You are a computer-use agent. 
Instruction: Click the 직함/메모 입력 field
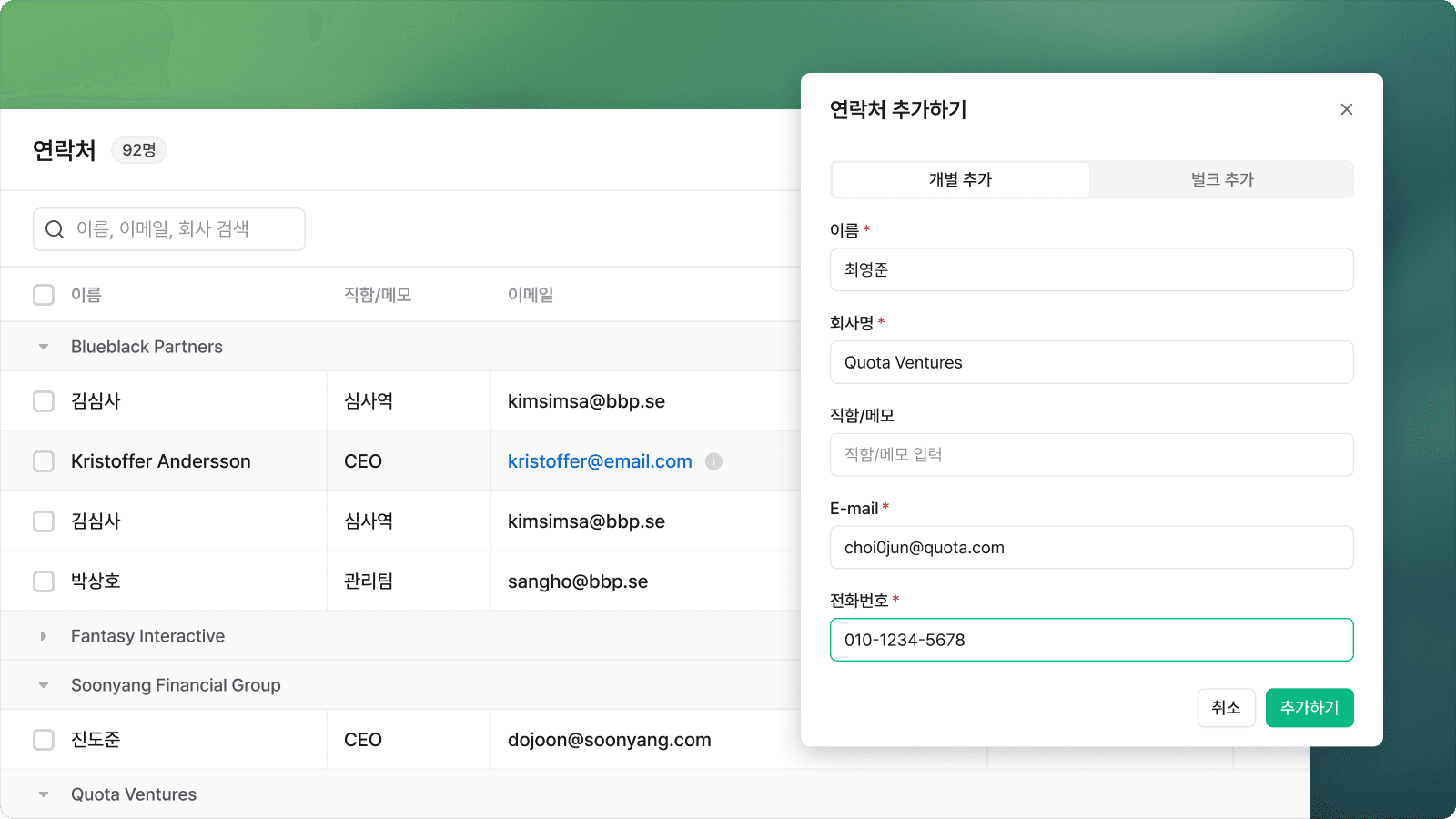click(1091, 455)
